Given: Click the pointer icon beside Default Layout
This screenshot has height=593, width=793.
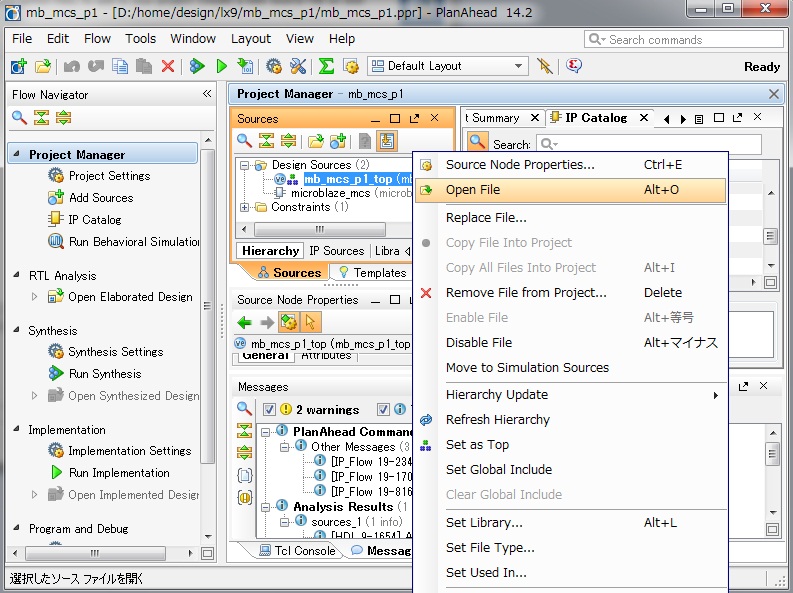Looking at the screenshot, I should tap(545, 66).
